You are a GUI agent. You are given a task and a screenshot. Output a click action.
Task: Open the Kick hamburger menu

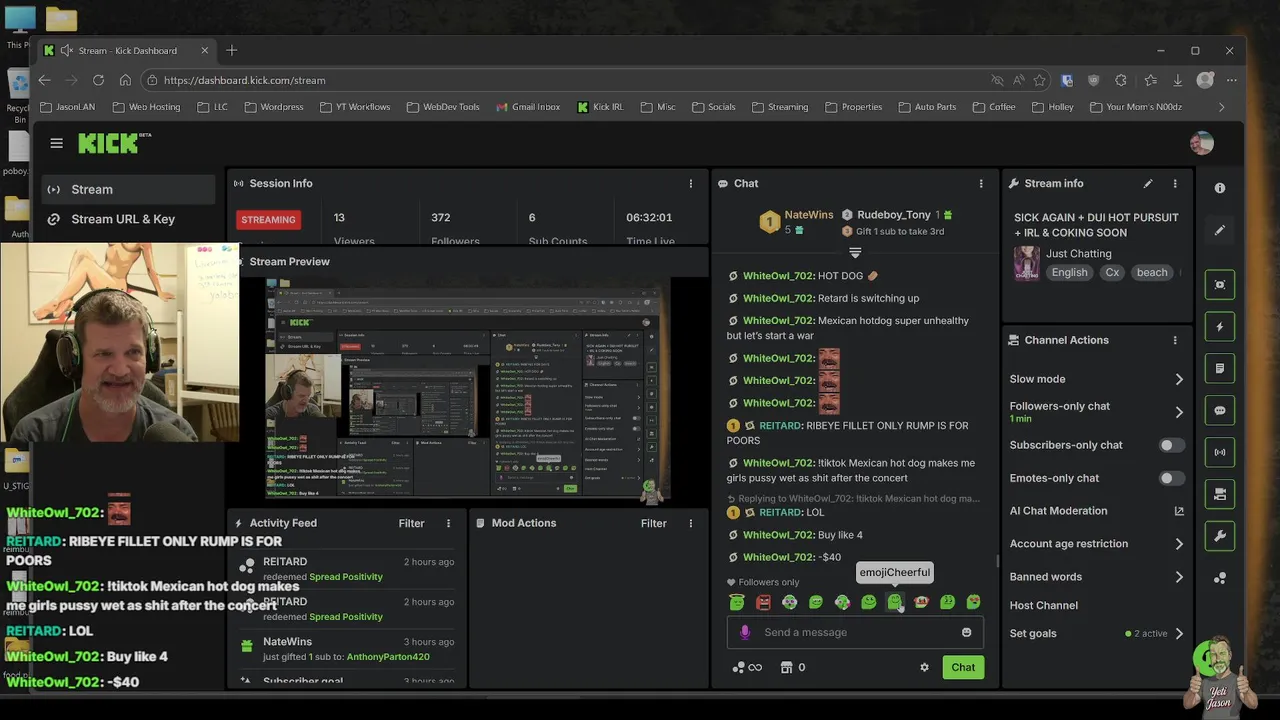point(56,143)
